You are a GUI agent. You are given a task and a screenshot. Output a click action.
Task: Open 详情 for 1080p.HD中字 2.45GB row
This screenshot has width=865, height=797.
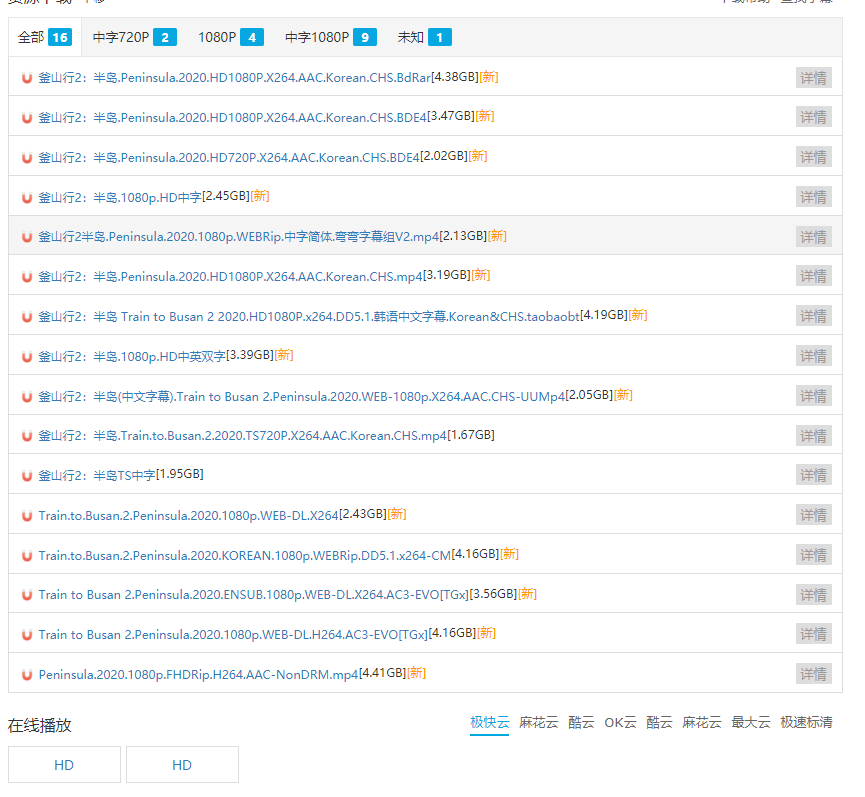tap(813, 197)
